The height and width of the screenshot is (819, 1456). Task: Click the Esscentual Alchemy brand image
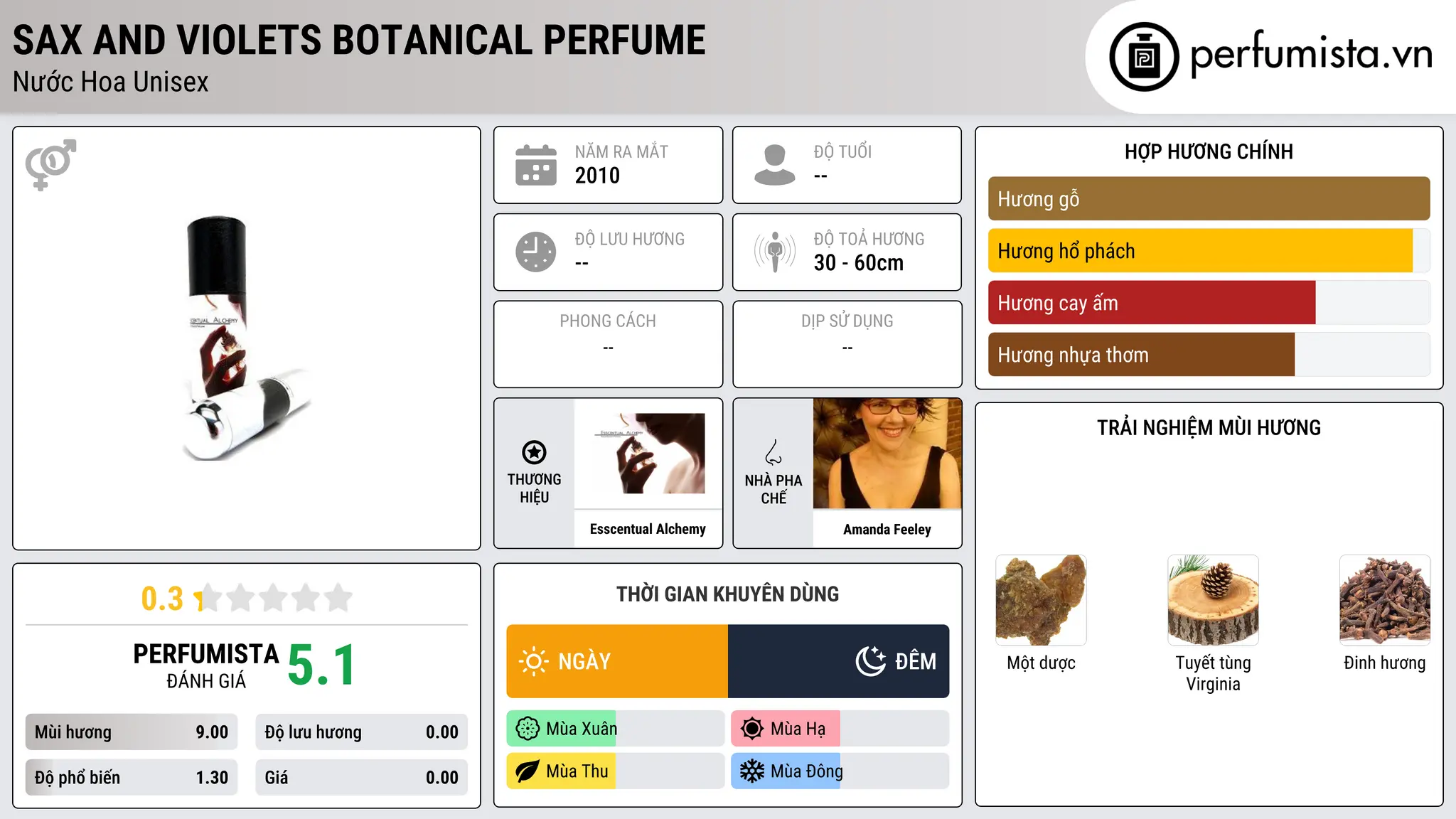648,454
